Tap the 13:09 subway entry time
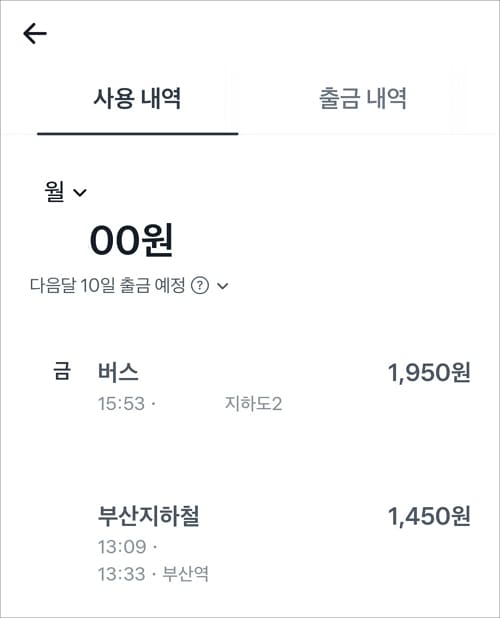 122,547
